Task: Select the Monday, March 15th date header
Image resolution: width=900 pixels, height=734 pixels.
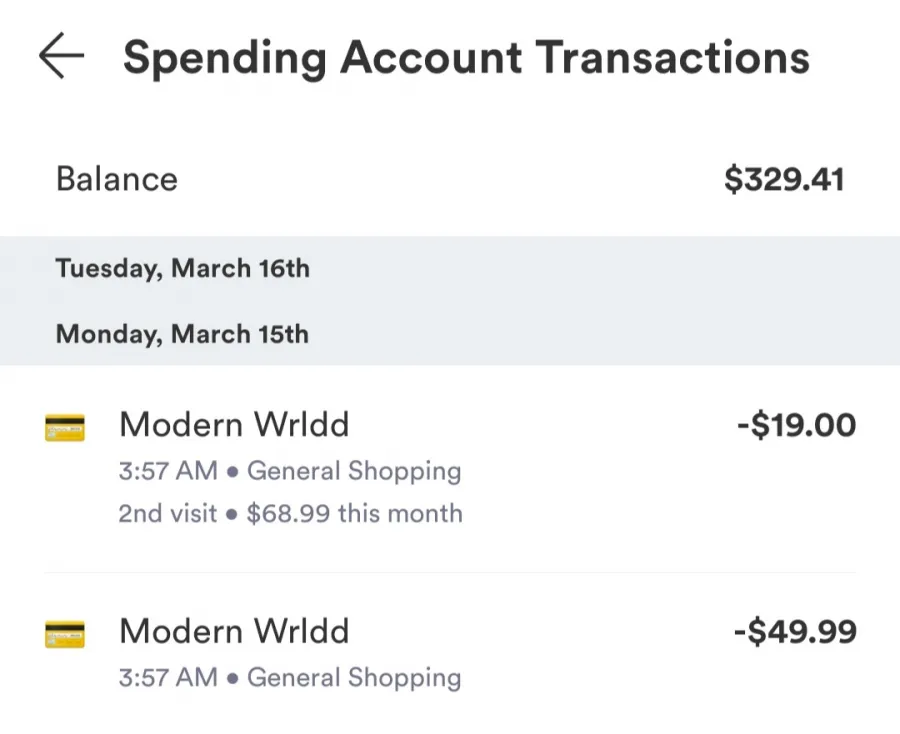Action: [x=183, y=334]
